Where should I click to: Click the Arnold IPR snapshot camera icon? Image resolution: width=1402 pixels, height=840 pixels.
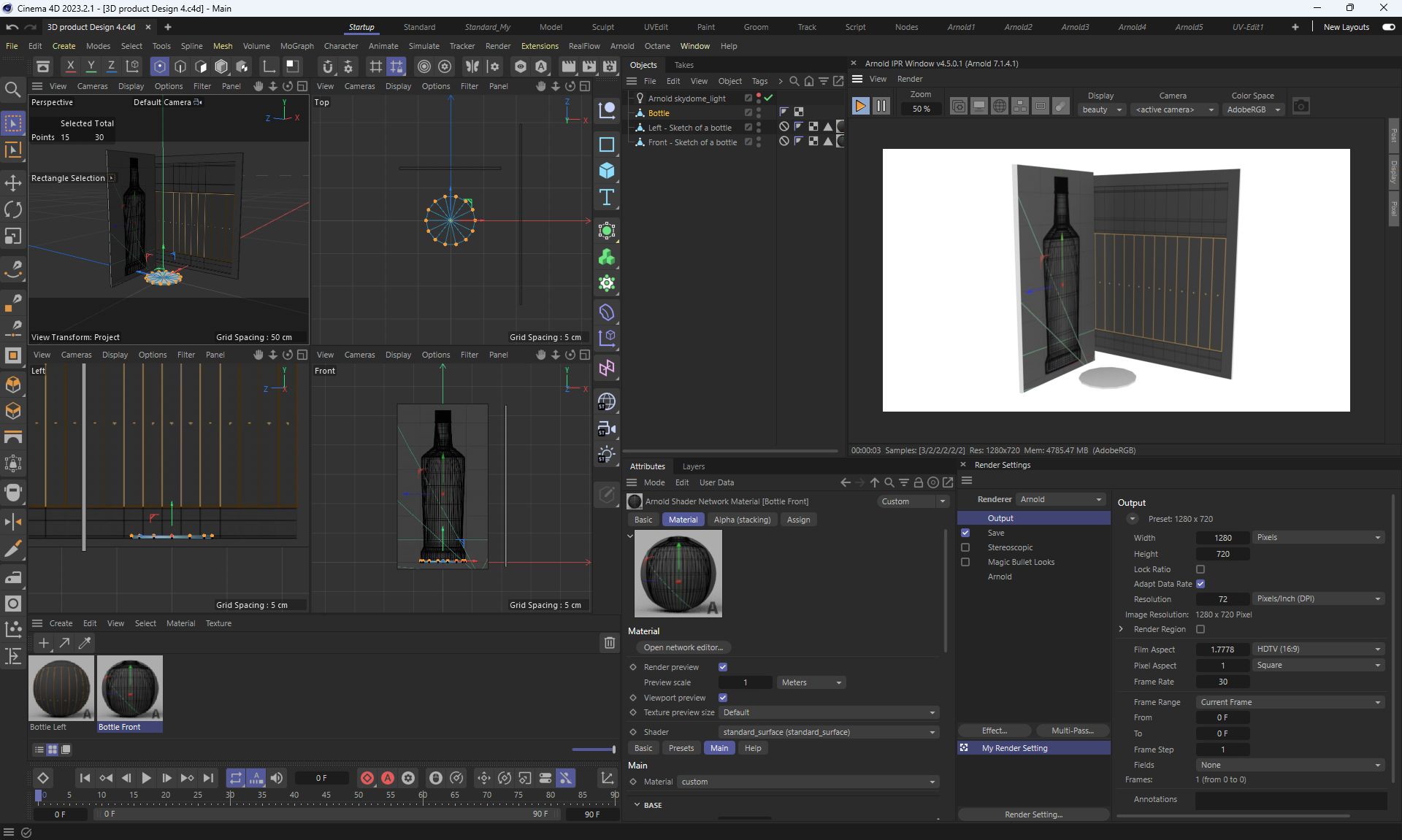[1301, 107]
